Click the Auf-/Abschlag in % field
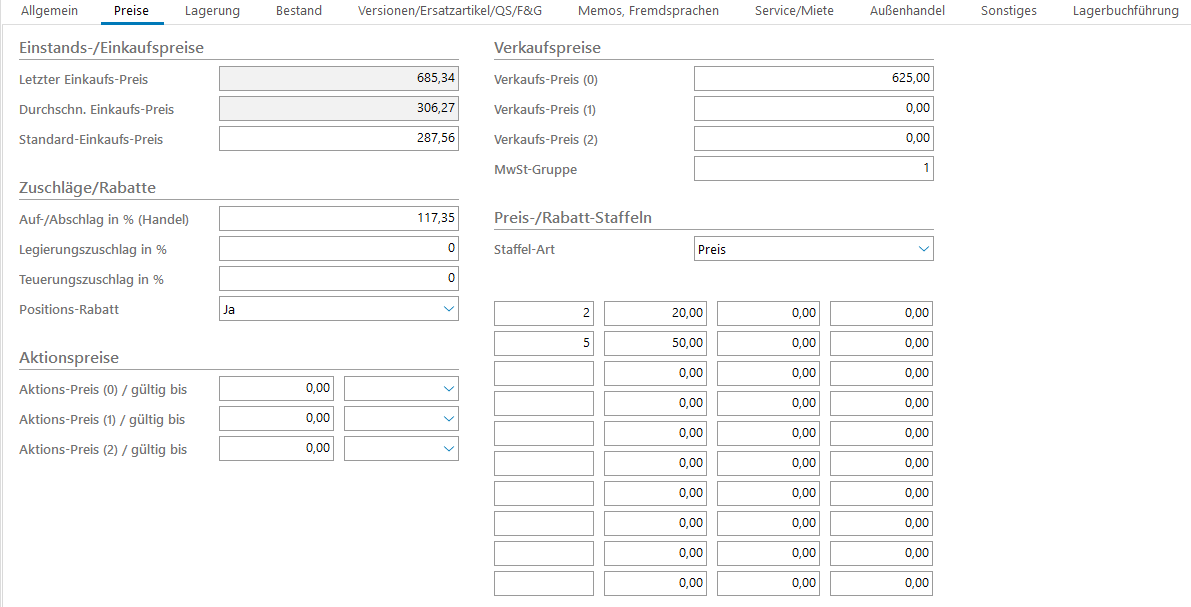The image size is (1191, 607). [x=338, y=219]
